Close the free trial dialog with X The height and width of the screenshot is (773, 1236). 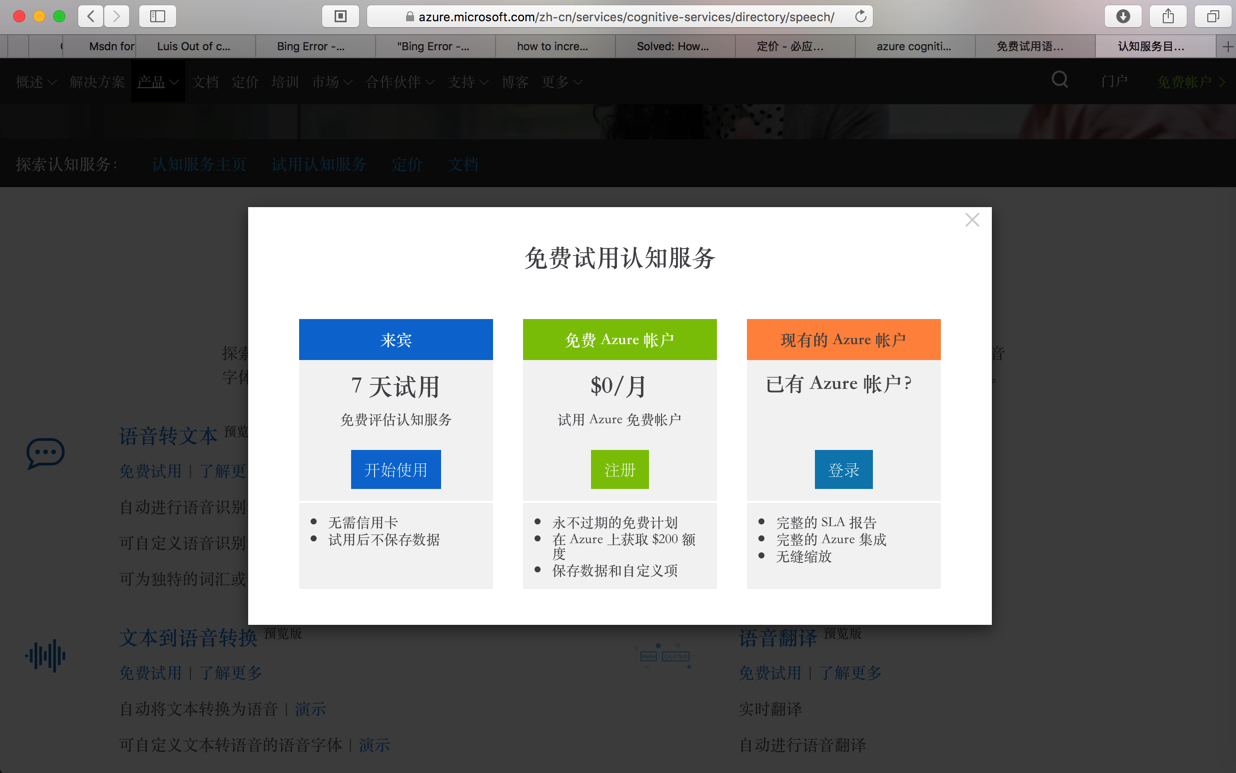point(972,220)
